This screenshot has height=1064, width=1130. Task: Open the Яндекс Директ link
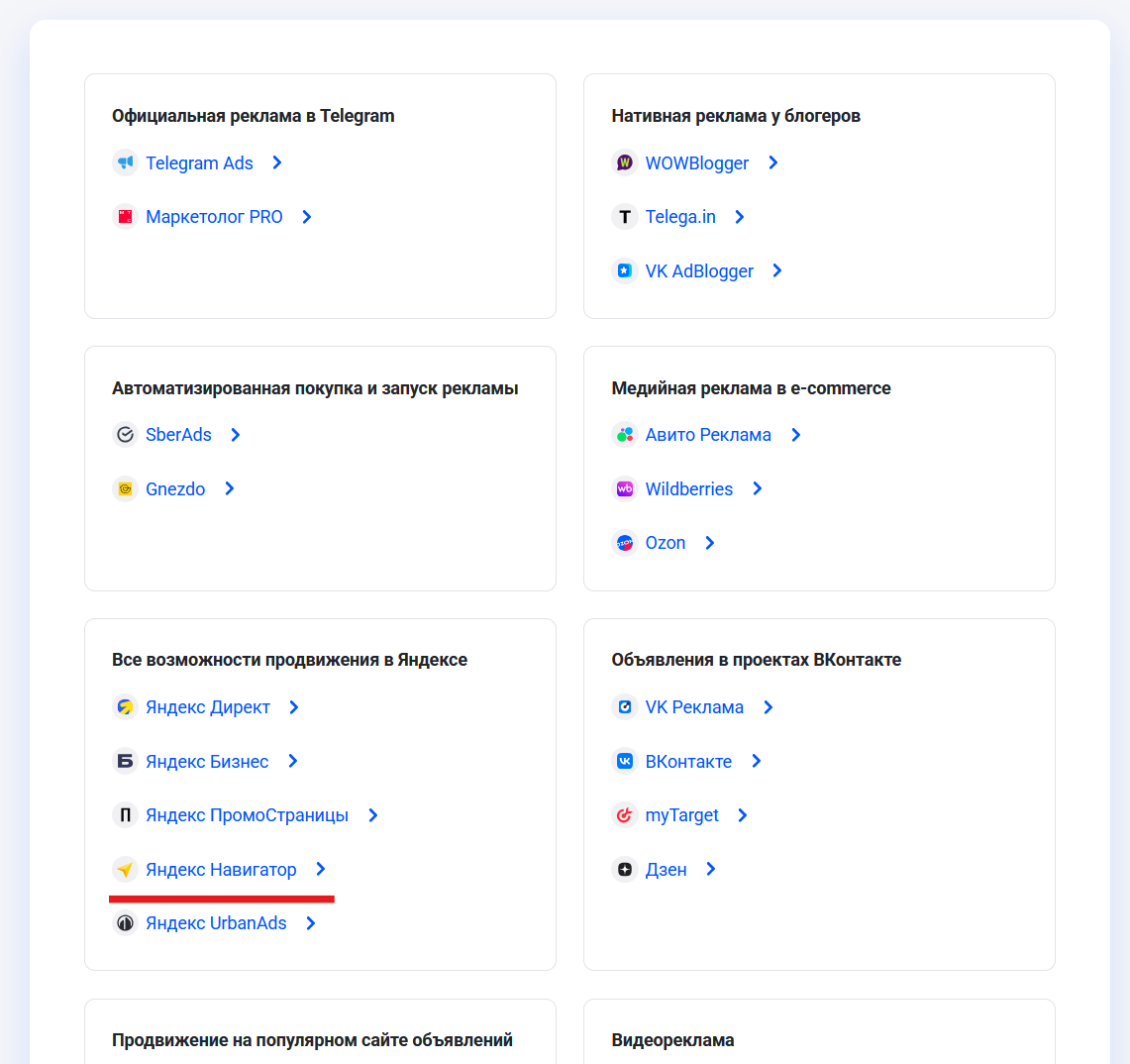coord(208,707)
